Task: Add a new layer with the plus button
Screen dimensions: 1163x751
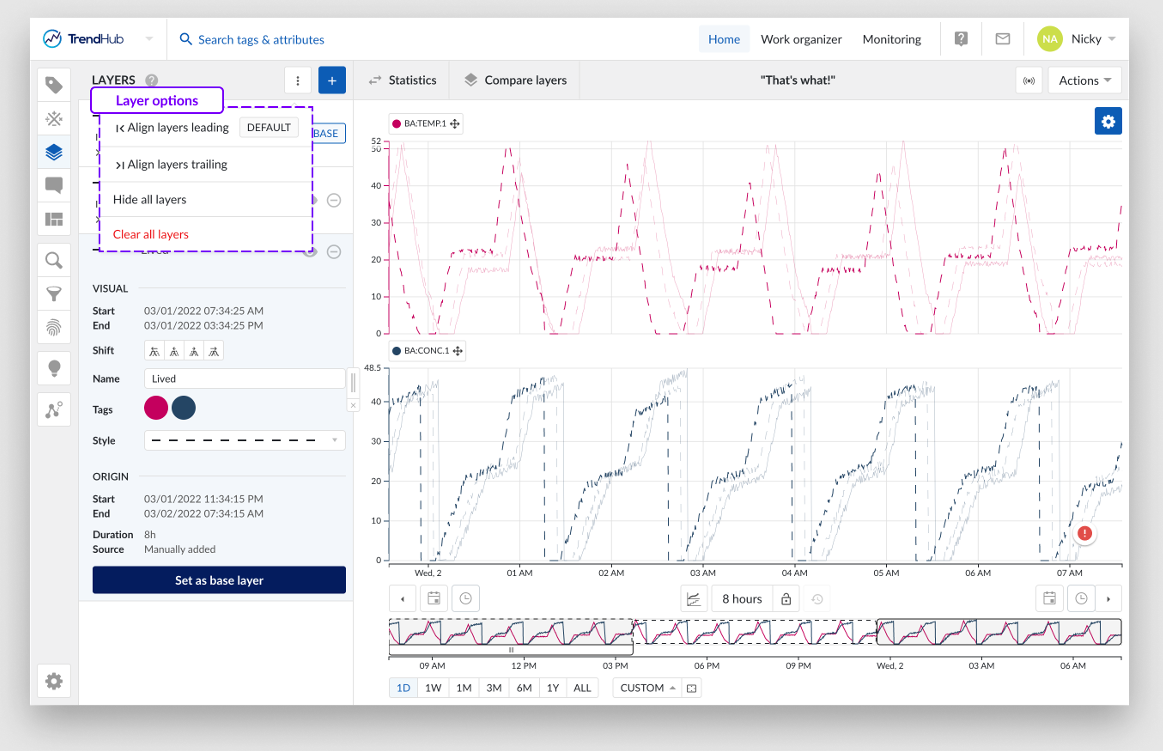Action: [x=332, y=80]
